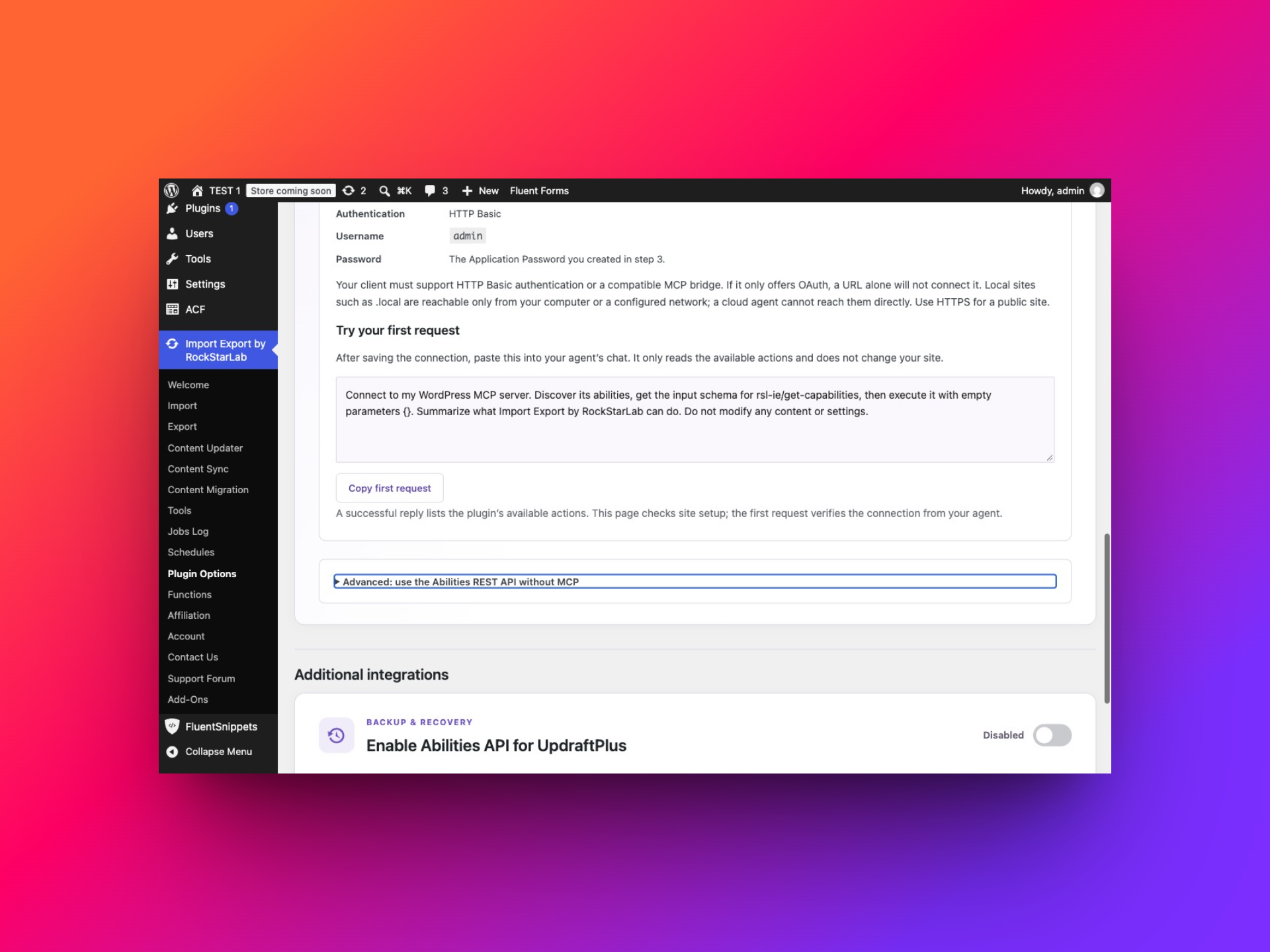
Task: Click the Users person icon
Action: (x=172, y=233)
